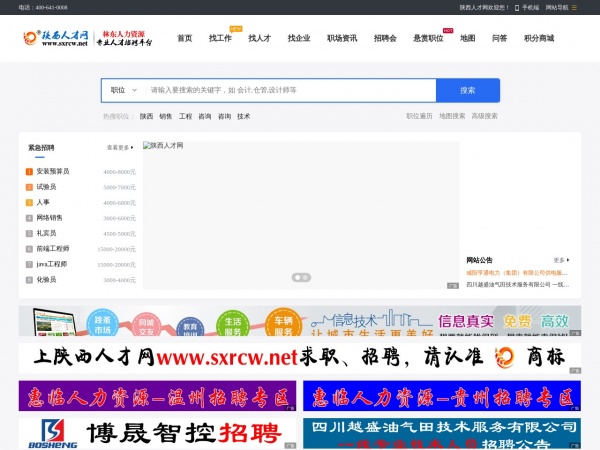Open 安装预算员 job listing
Screen dimensions: 600x450
[x=53, y=171]
